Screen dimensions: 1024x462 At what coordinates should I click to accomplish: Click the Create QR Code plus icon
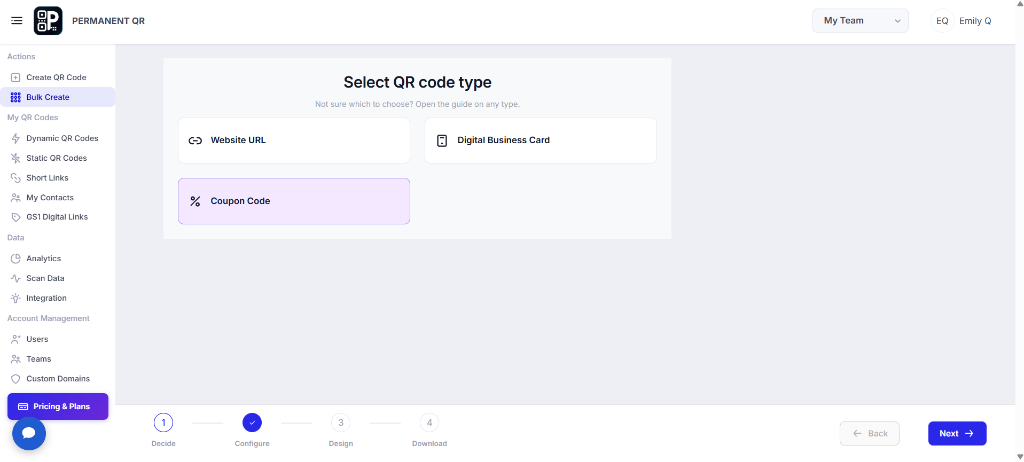click(x=16, y=77)
